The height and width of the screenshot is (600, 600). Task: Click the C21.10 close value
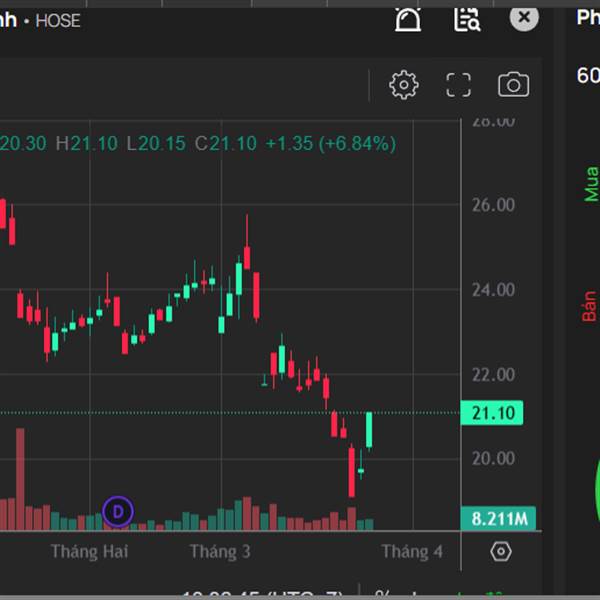point(225,143)
